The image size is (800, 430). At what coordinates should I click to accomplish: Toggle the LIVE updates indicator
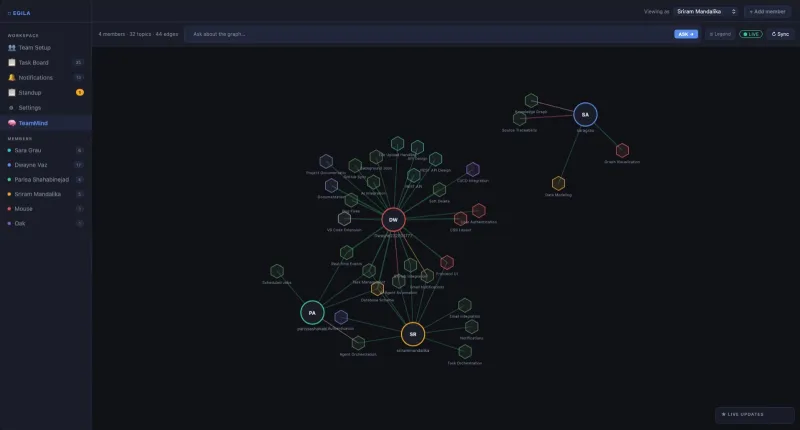pyautogui.click(x=751, y=34)
